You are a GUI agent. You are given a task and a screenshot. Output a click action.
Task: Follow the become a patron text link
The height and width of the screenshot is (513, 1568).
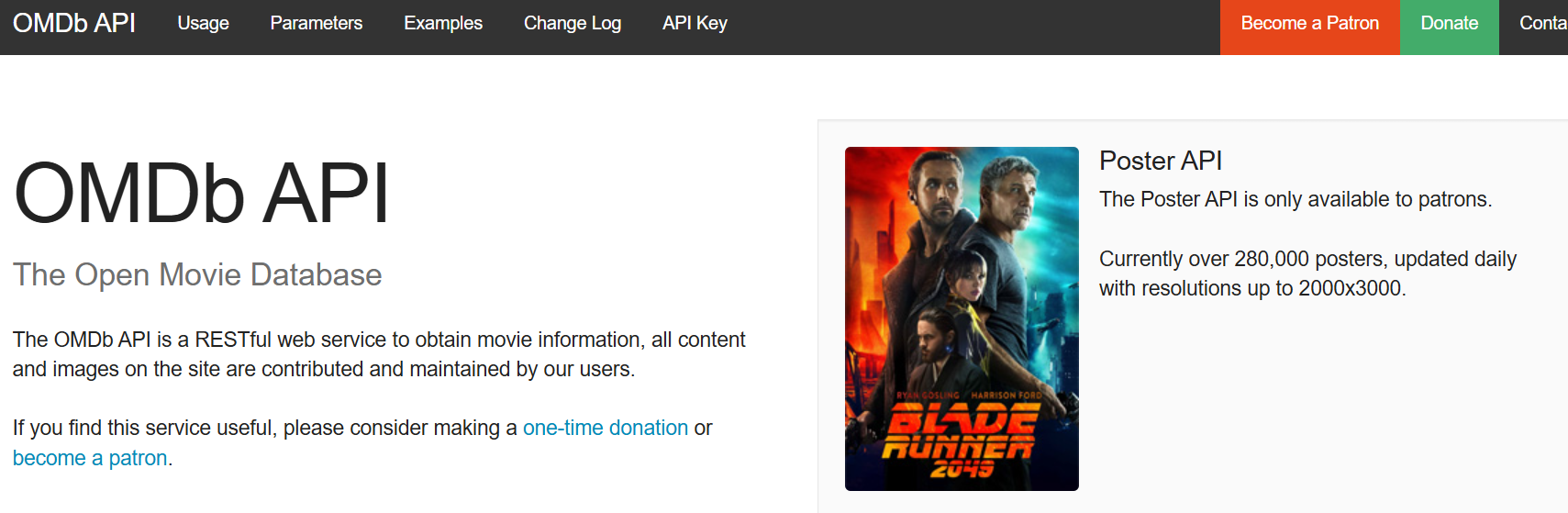tap(90, 458)
